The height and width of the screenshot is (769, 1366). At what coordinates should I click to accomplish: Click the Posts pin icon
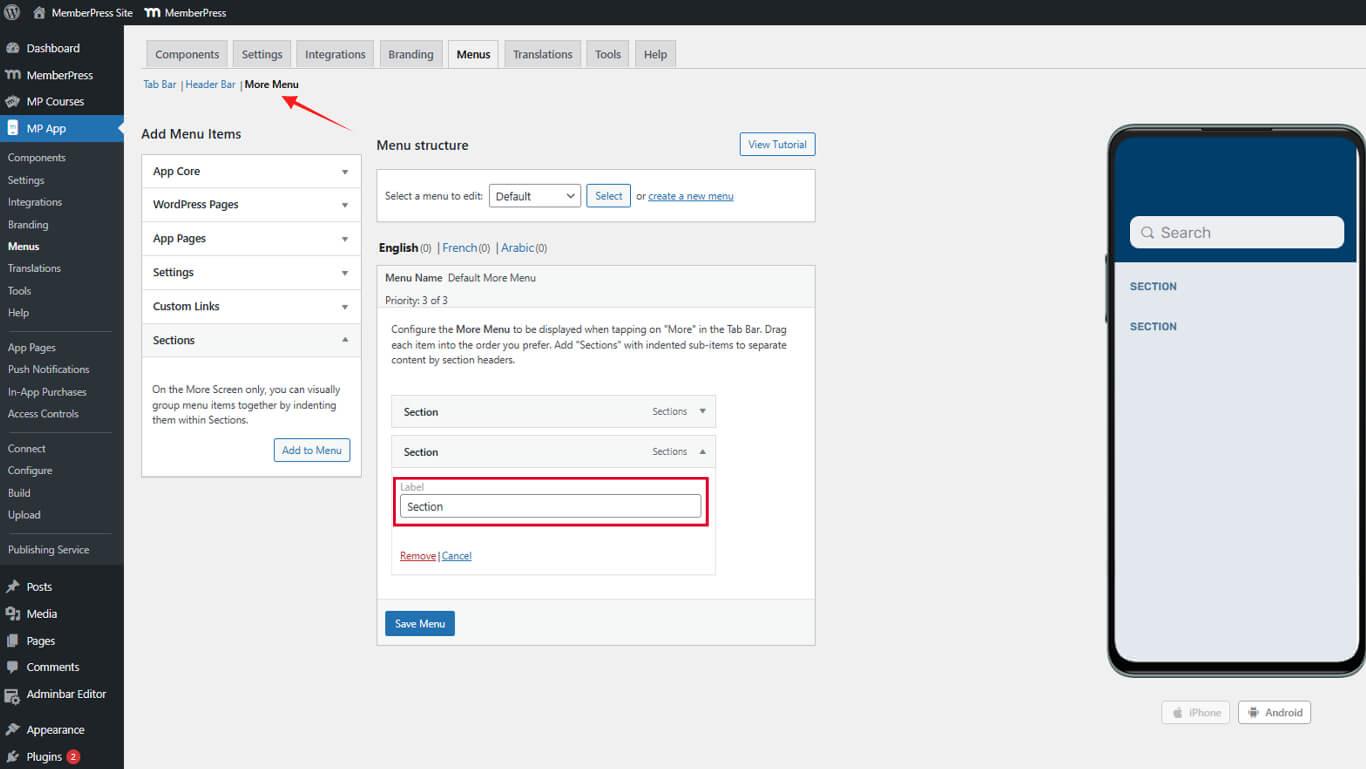tap(13, 587)
